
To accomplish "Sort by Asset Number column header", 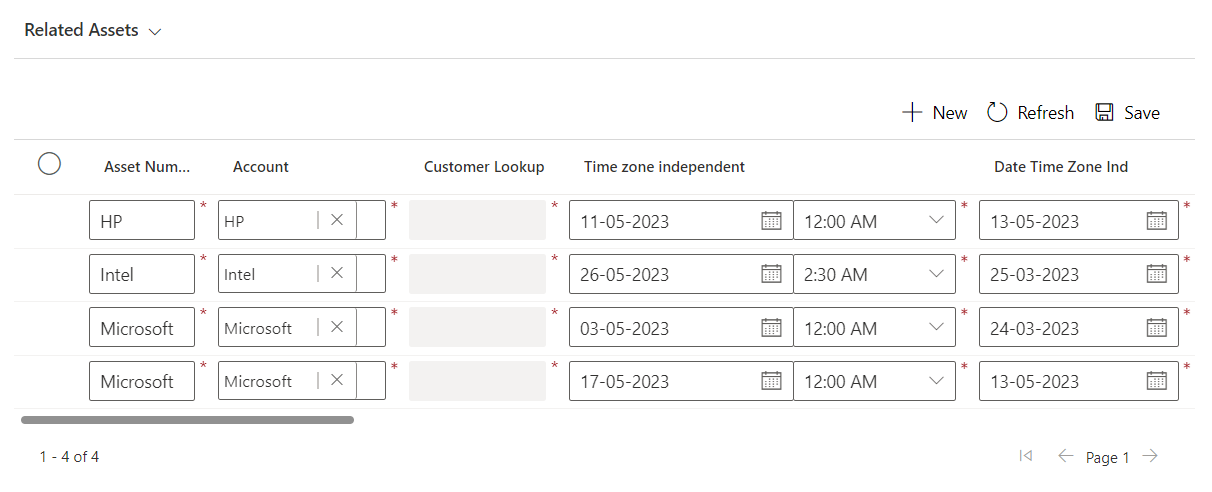I will (147, 167).
